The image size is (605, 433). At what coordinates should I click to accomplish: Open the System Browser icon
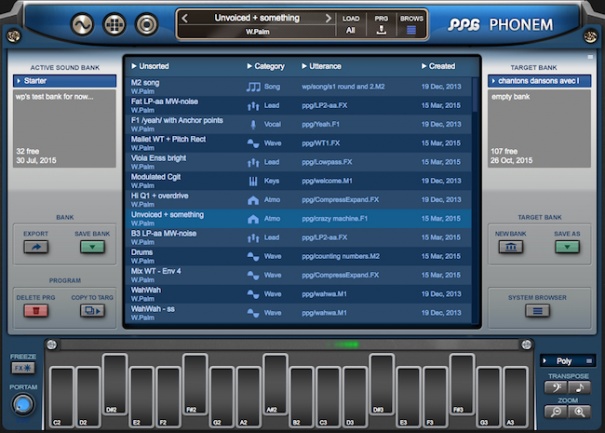coord(539,311)
